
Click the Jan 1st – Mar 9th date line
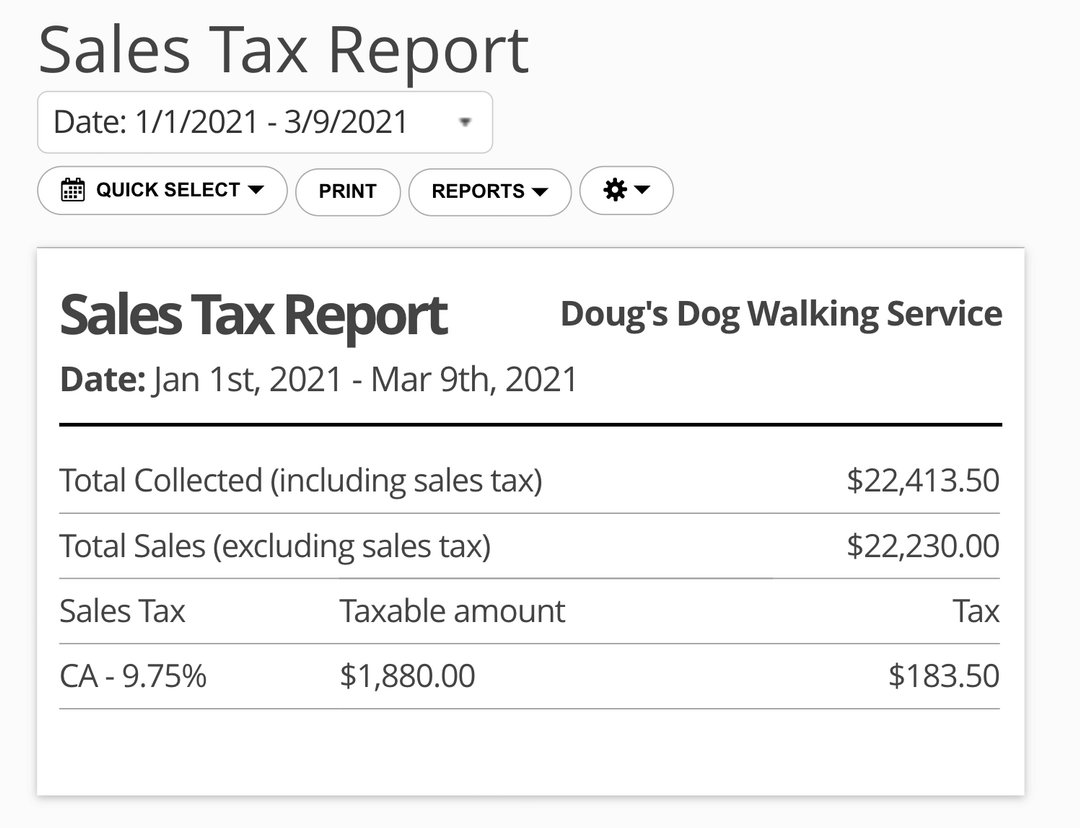click(x=319, y=380)
